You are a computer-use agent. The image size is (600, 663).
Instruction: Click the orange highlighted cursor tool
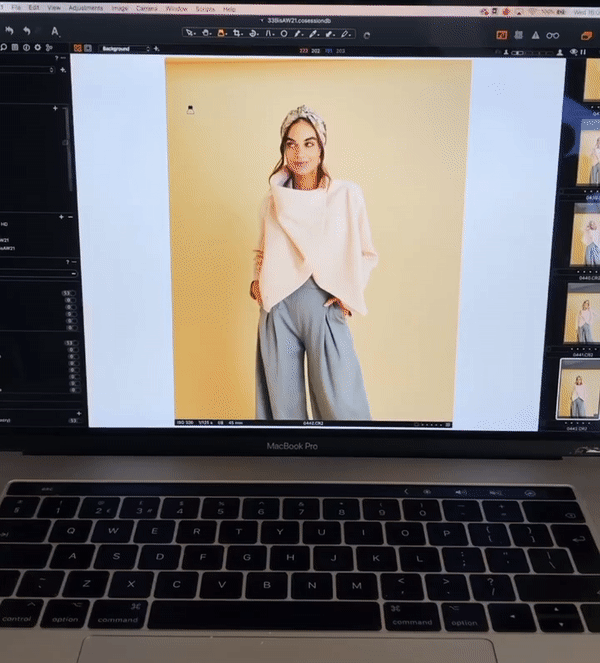point(221,33)
